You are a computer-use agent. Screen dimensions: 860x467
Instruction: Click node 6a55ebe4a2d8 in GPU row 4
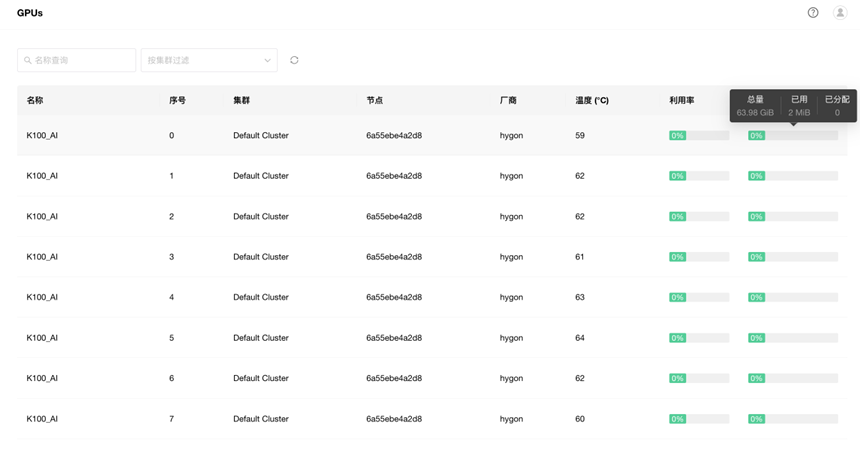coord(394,297)
